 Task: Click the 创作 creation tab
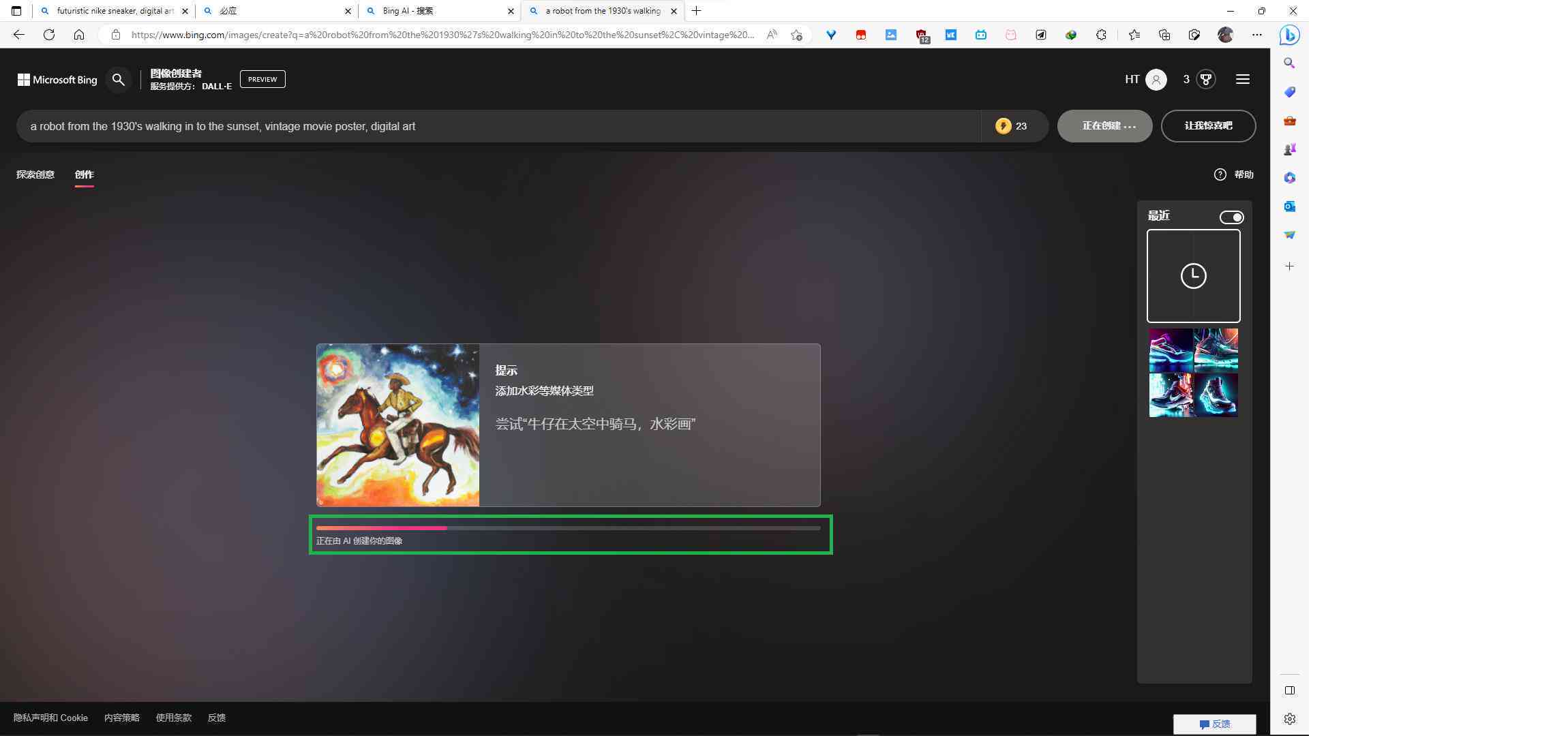click(x=84, y=174)
